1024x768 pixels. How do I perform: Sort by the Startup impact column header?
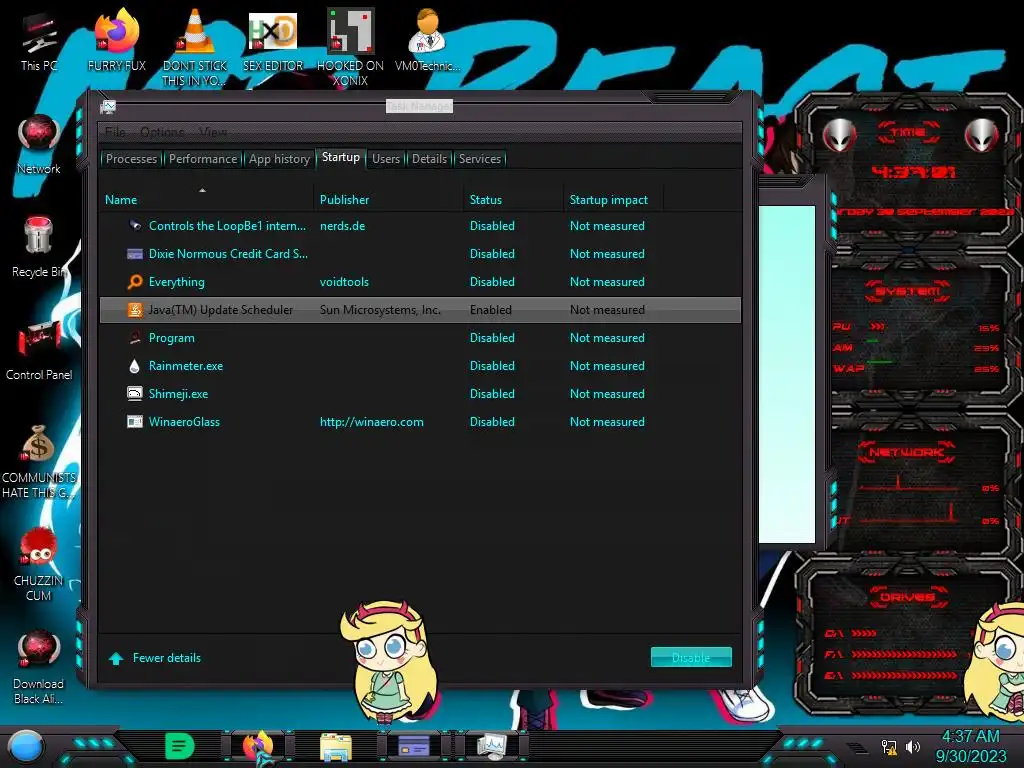tap(614, 199)
